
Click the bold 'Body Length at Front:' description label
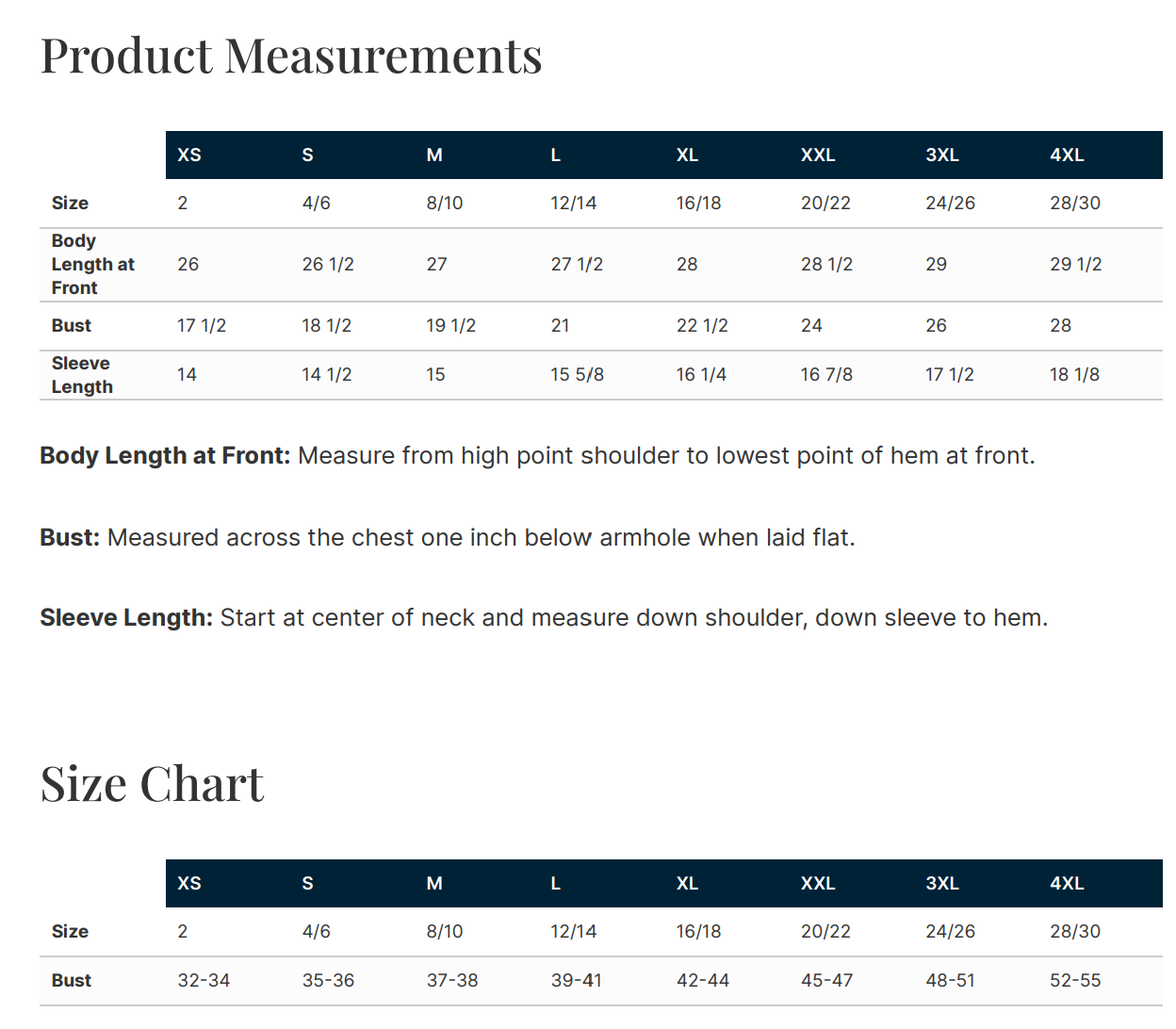pos(165,456)
